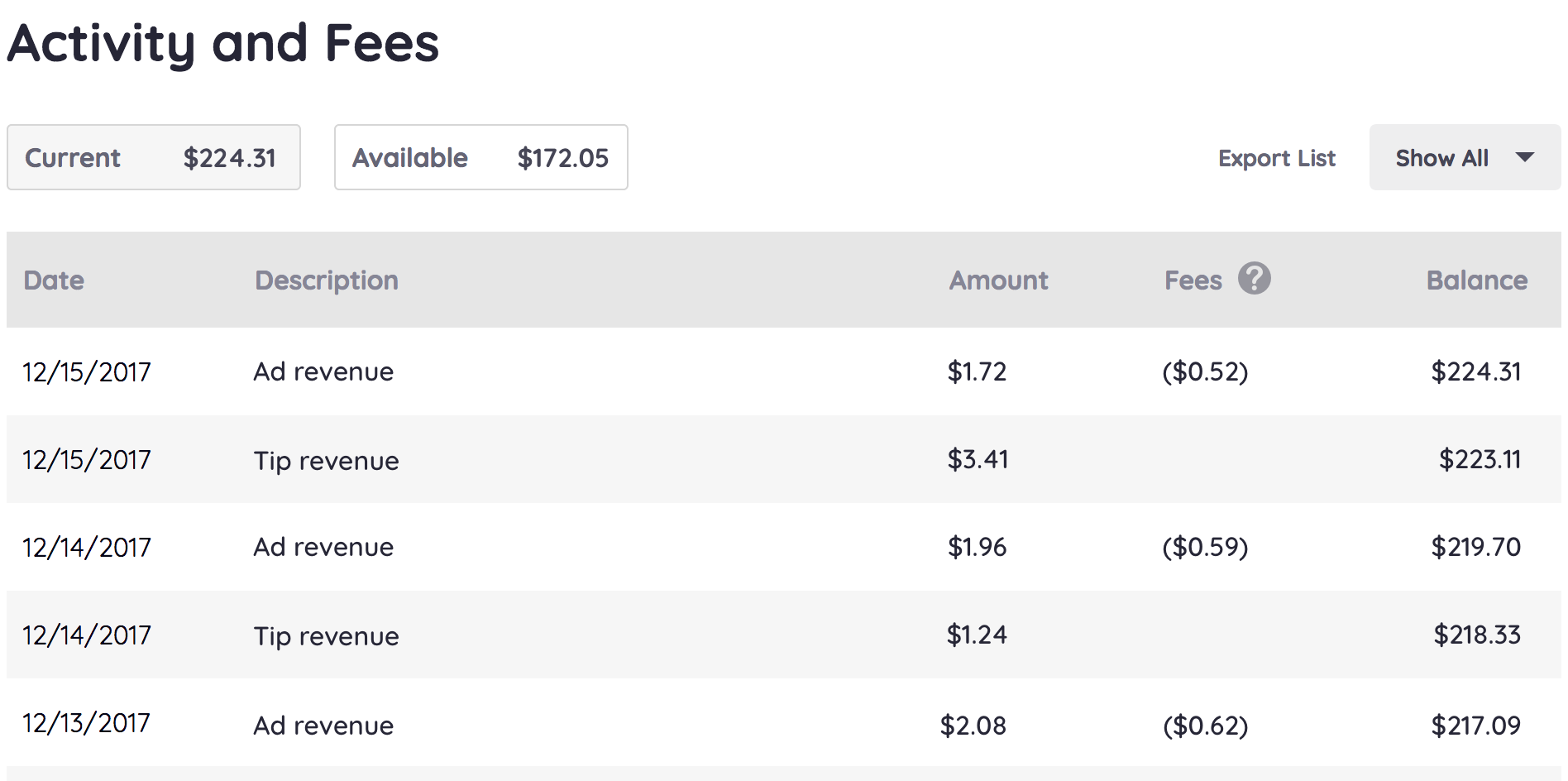Image resolution: width=1568 pixels, height=781 pixels.
Task: Click the Activity and Fees heading
Action: (223, 43)
